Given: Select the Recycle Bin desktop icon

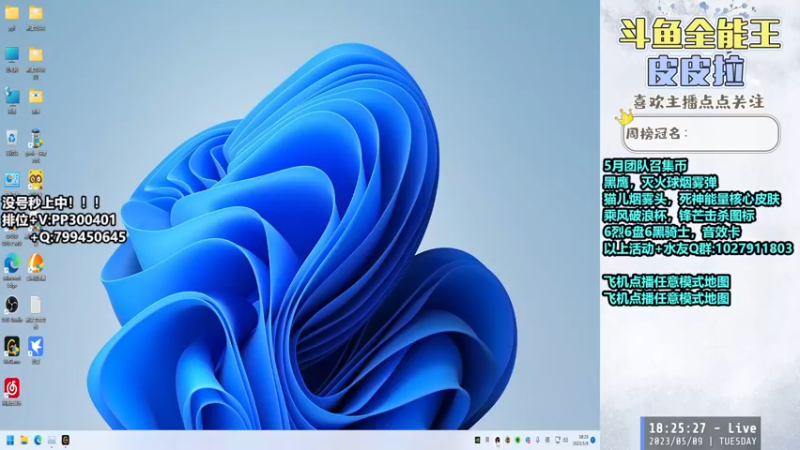Looking at the screenshot, I should (12, 138).
